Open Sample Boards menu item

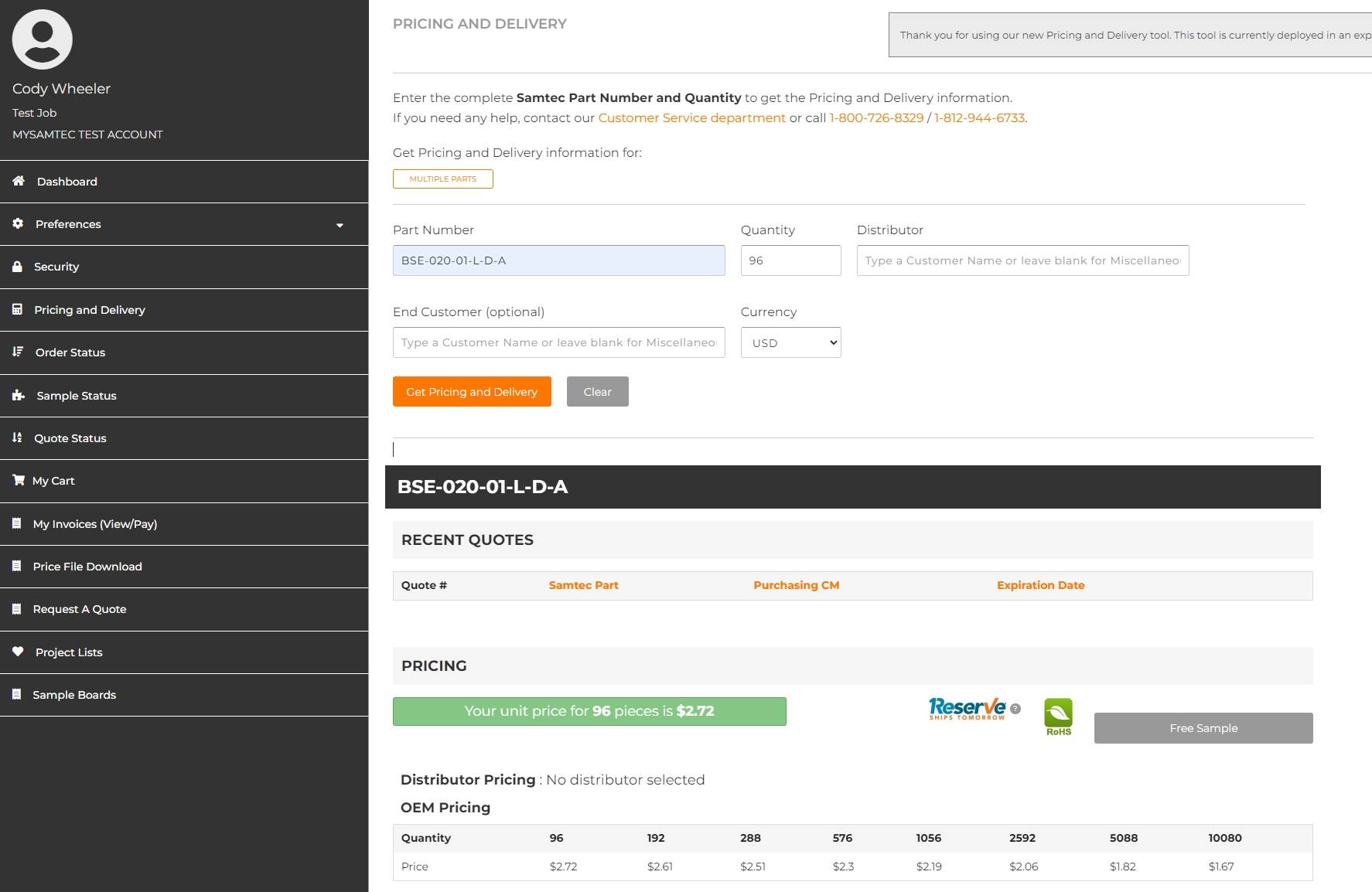click(184, 695)
